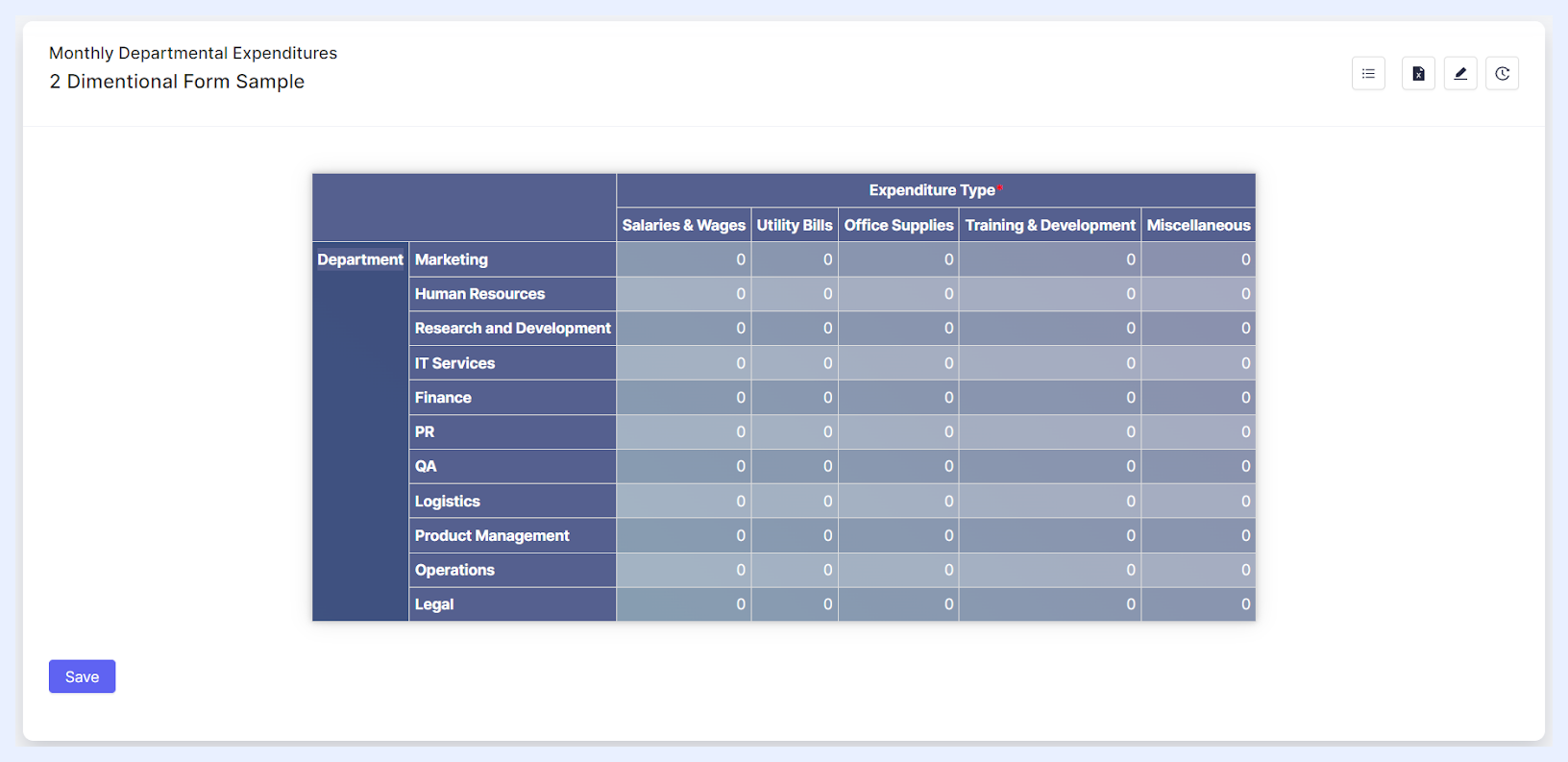Image resolution: width=1568 pixels, height=762 pixels.
Task: Click the Expenditure Type header
Action: [x=936, y=190]
